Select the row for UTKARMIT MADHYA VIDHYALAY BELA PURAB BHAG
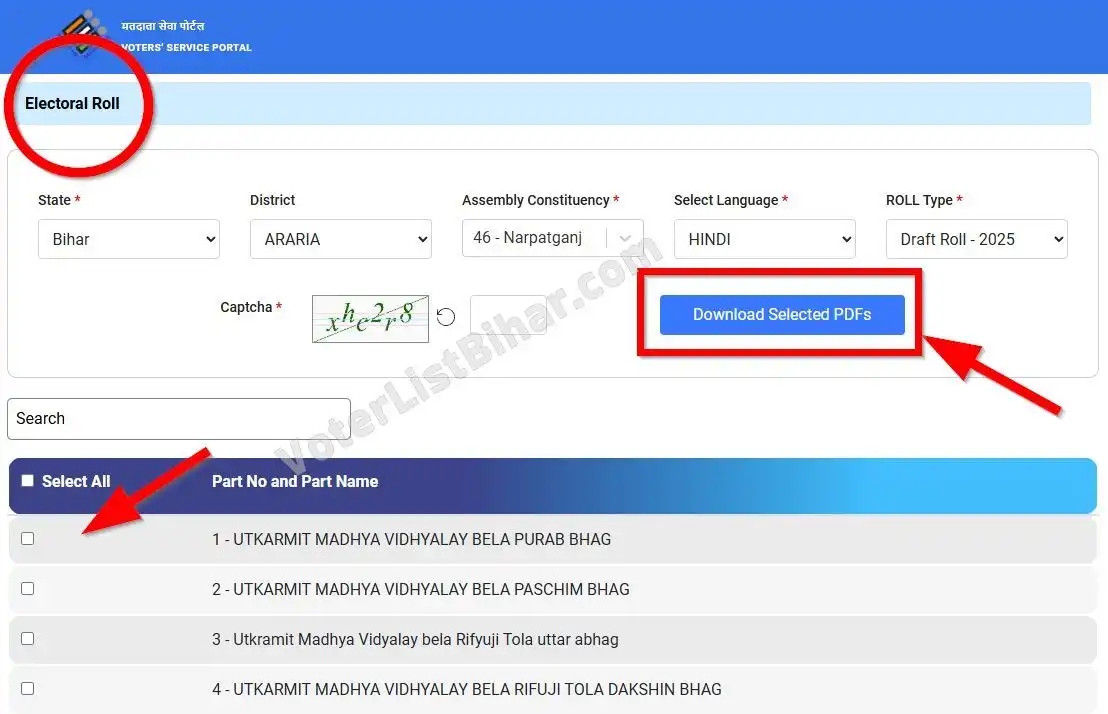Screen dimensions: 1108x714 point(412,538)
